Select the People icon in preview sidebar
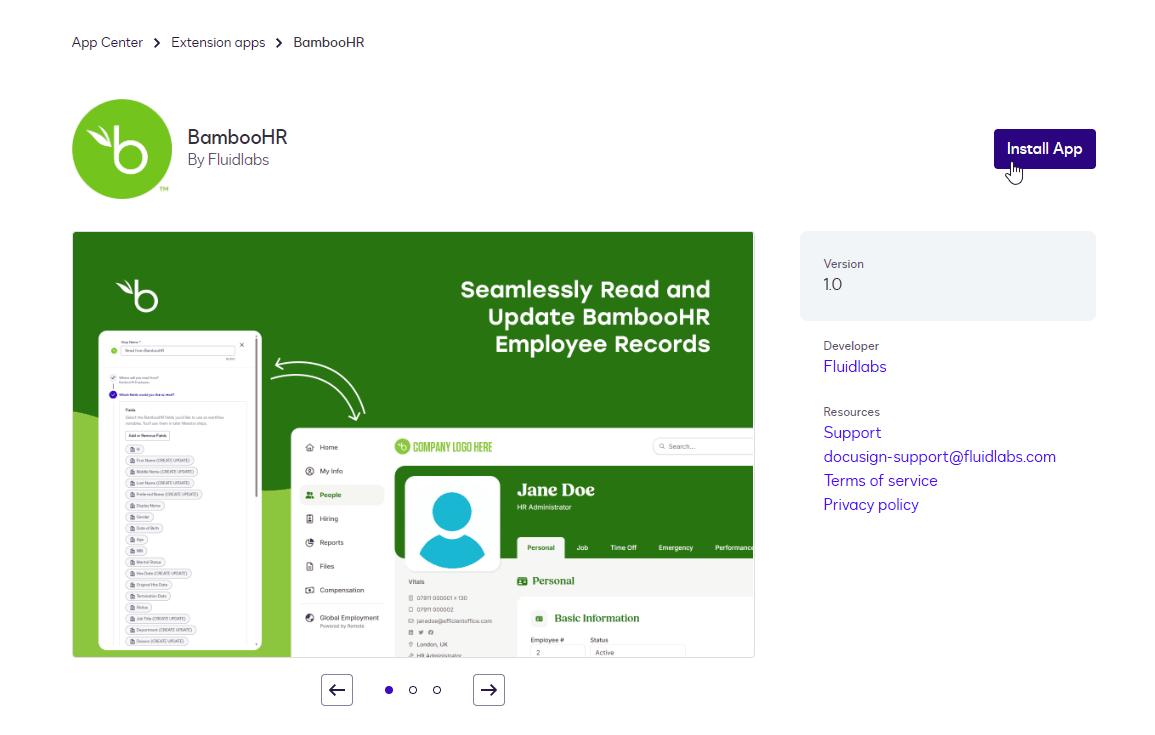Image resolution: width=1155 pixels, height=735 pixels. click(x=310, y=495)
